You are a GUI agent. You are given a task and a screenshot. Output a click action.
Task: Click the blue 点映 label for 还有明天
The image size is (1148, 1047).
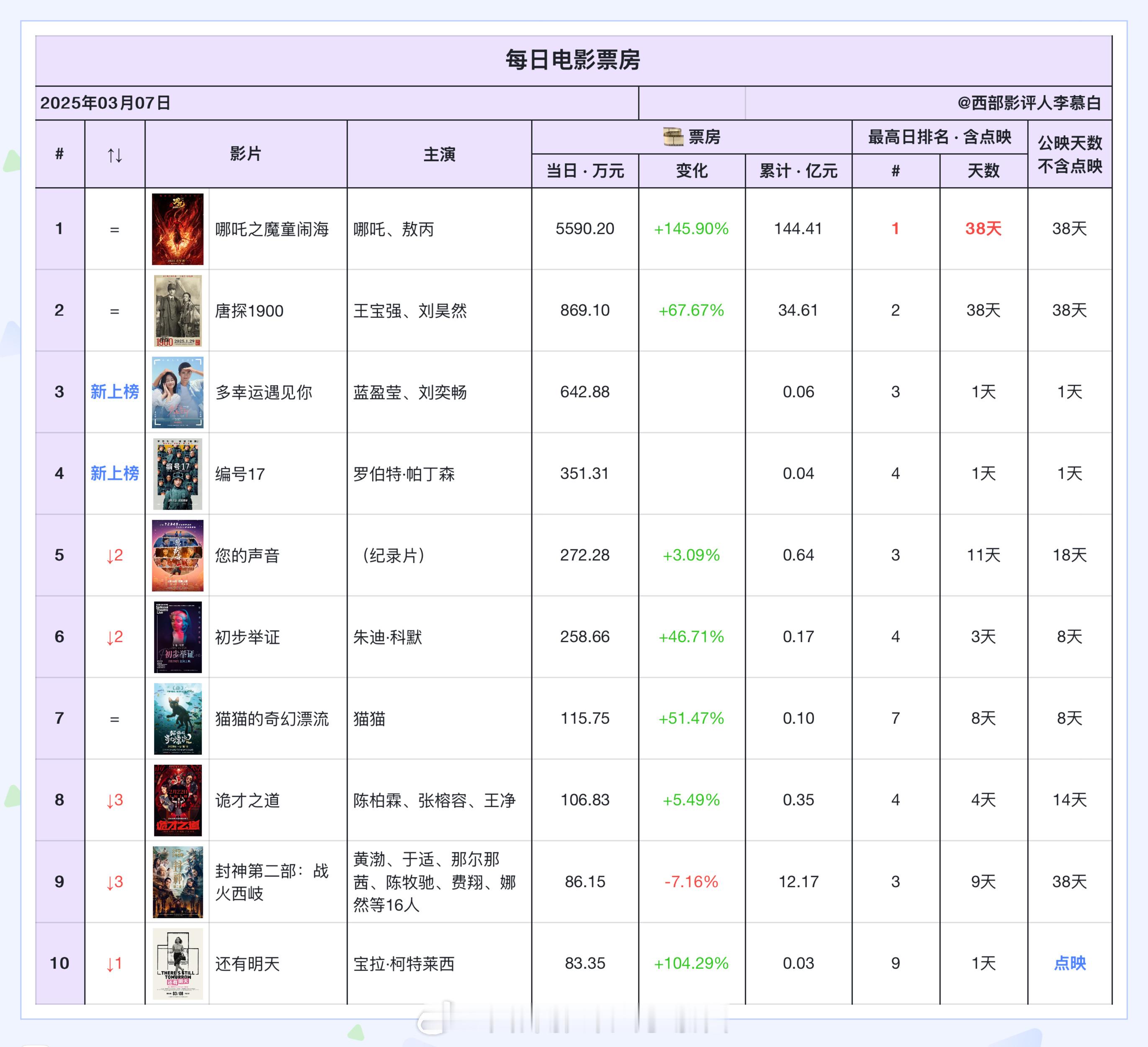pos(1069,963)
